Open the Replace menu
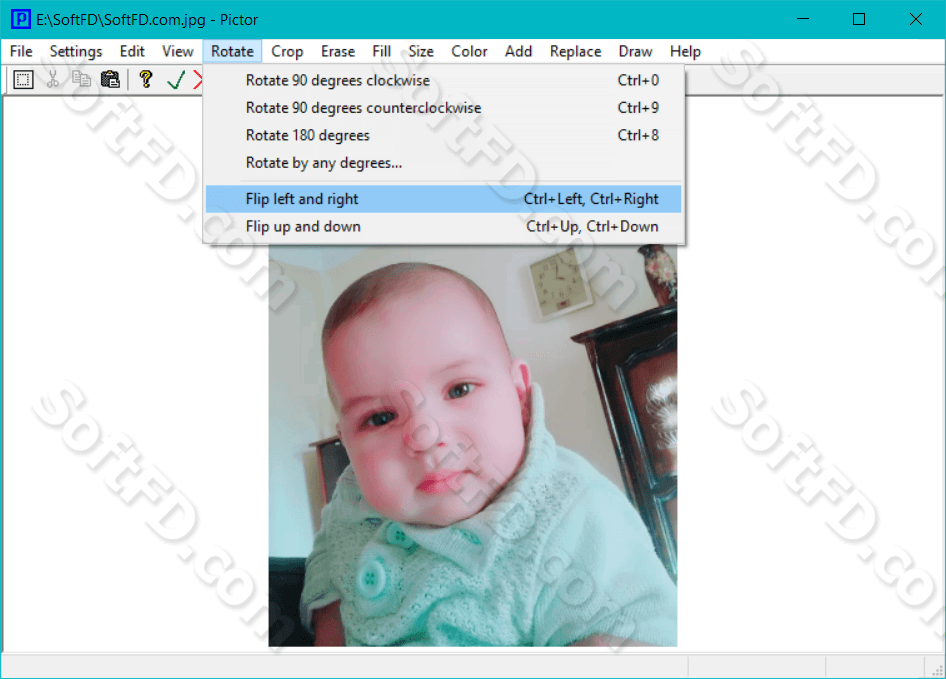This screenshot has width=946, height=679. point(576,51)
